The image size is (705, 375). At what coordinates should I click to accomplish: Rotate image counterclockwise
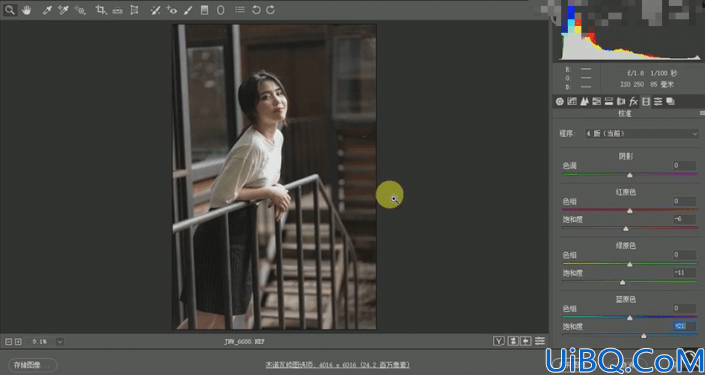[256, 10]
